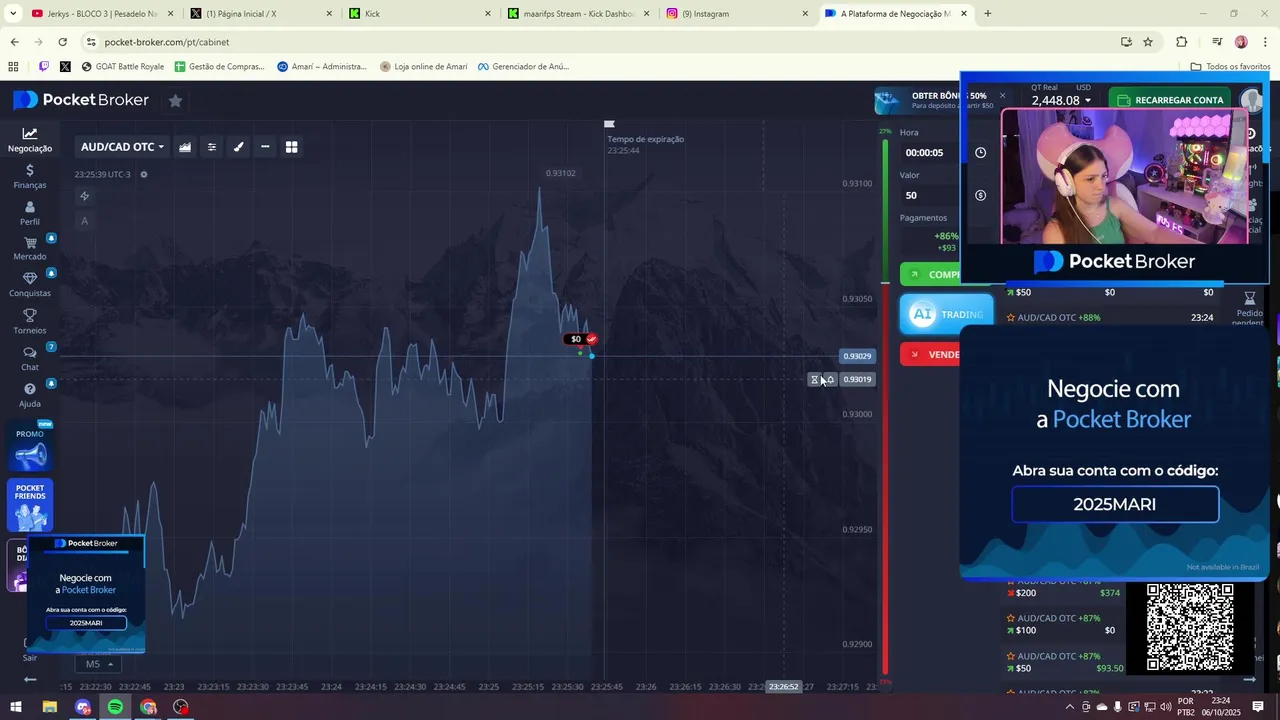Collapse the sidebar with left arrow
Viewport: 1280px width, 720px height.
pos(30,679)
